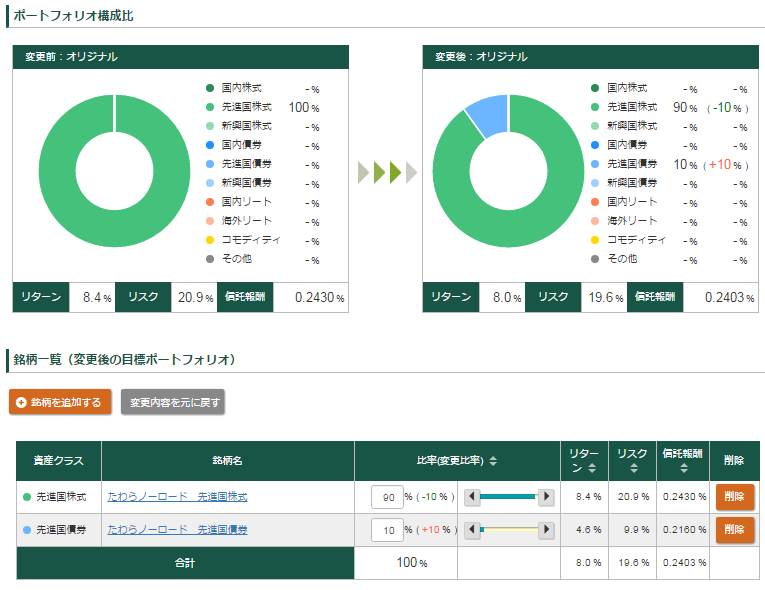Click 先進国株式 legend dot in 変更前 panel
The image size is (765, 590).
pyautogui.click(x=210, y=107)
